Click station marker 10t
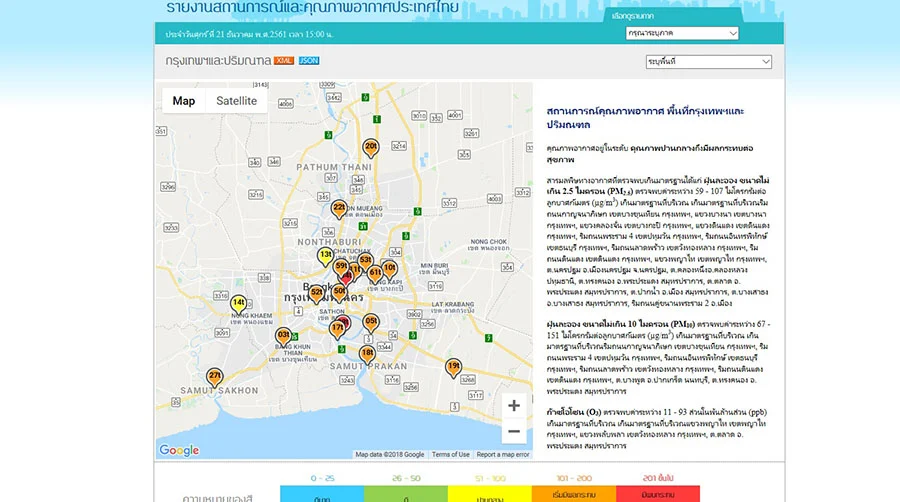This screenshot has width=900, height=502. 389,269
